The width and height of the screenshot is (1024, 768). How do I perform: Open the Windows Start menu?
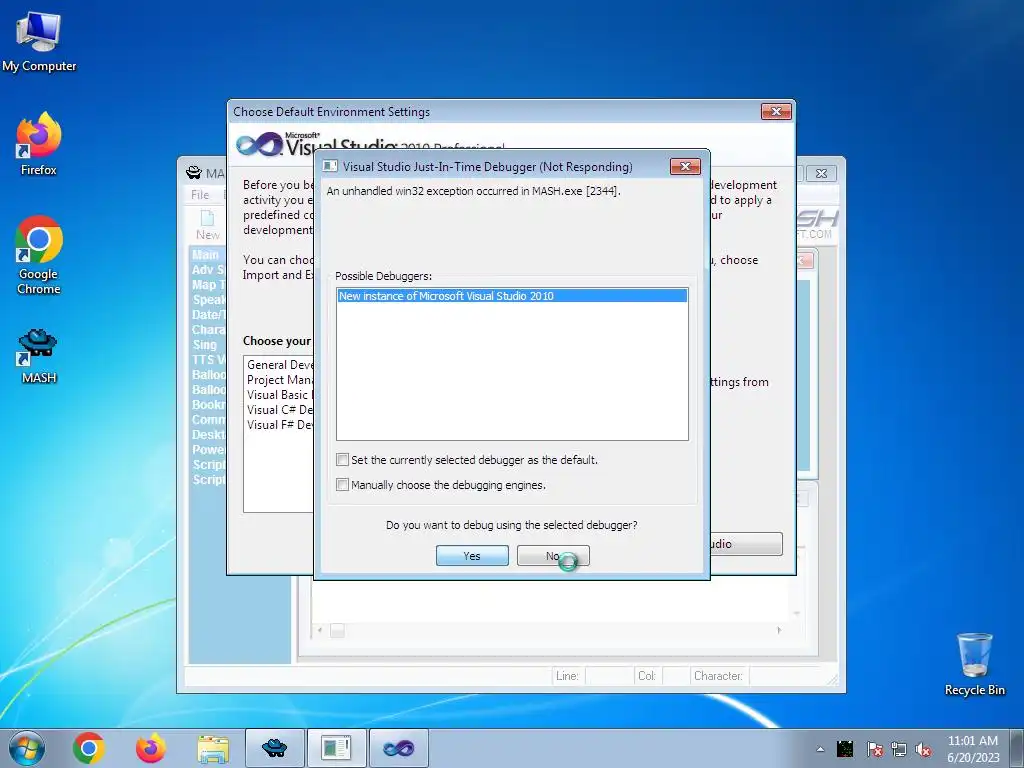pos(27,748)
